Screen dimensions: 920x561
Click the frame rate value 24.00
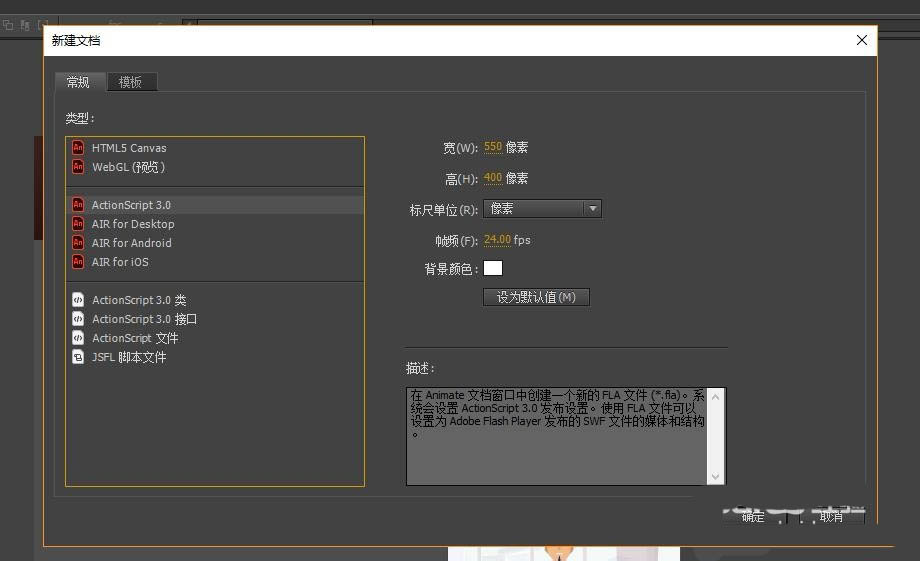click(x=498, y=239)
